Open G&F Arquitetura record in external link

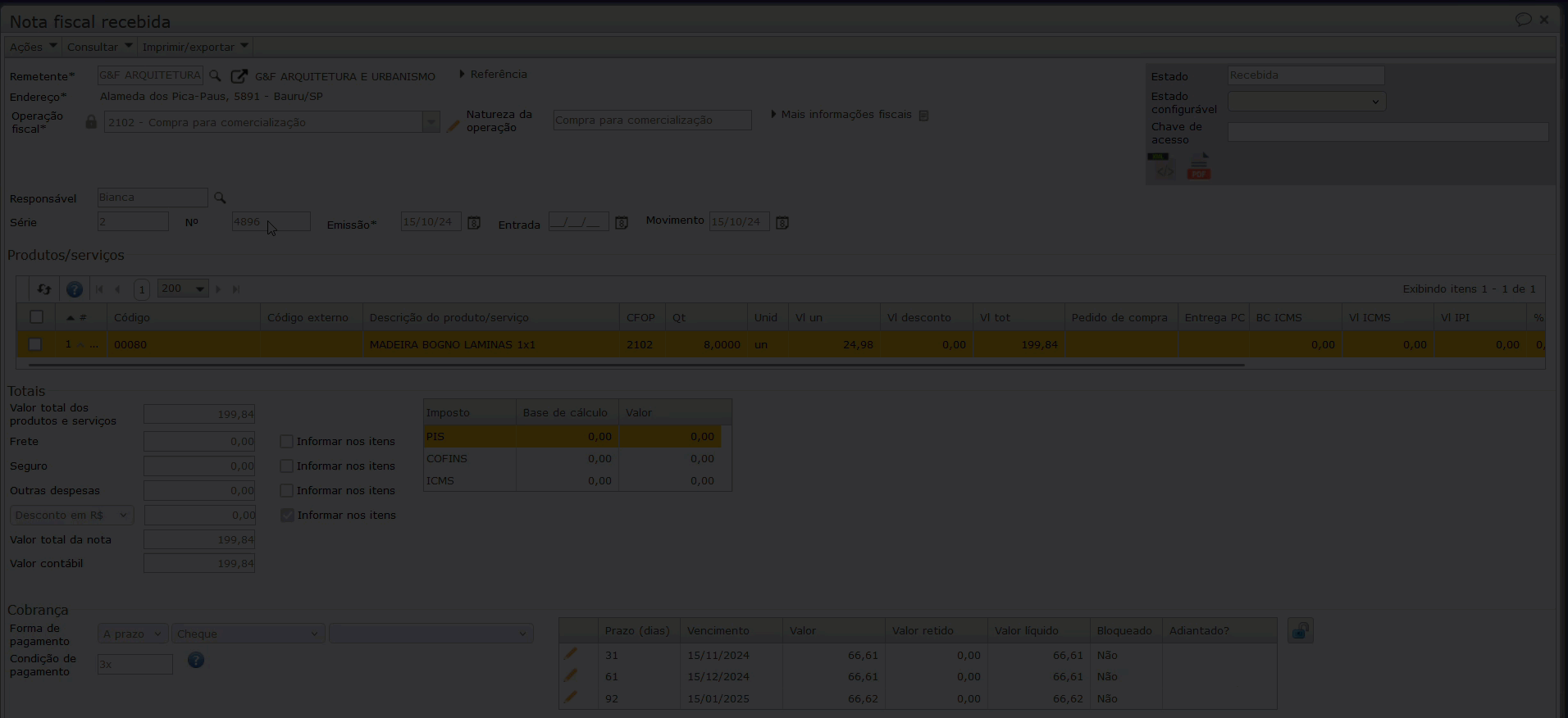239,76
